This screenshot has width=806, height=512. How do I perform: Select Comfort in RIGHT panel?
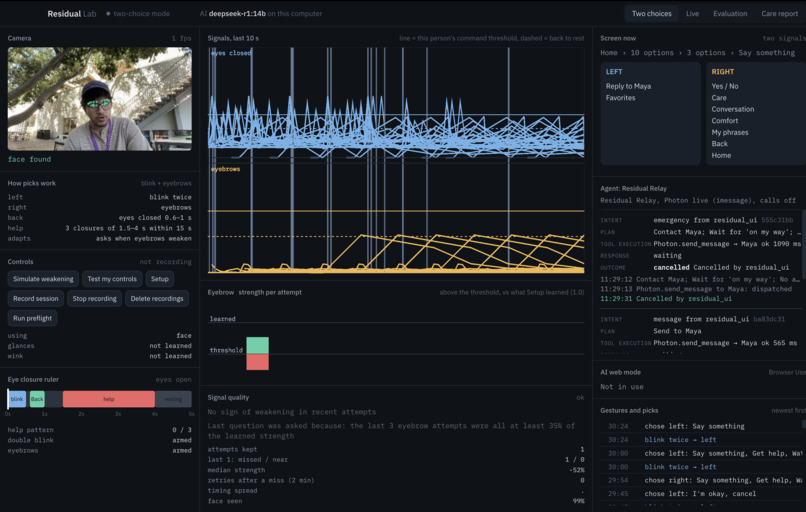(725, 121)
